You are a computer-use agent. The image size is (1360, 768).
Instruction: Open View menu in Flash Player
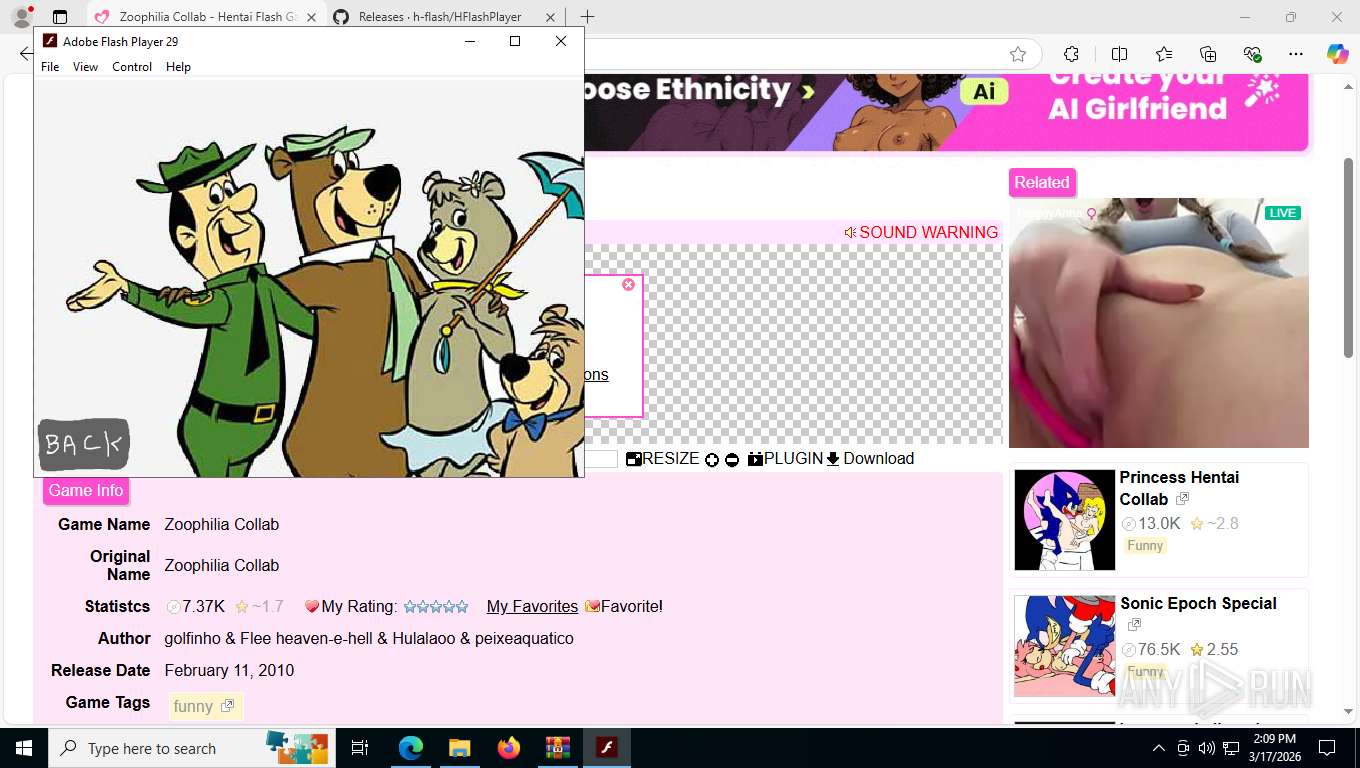(85, 67)
